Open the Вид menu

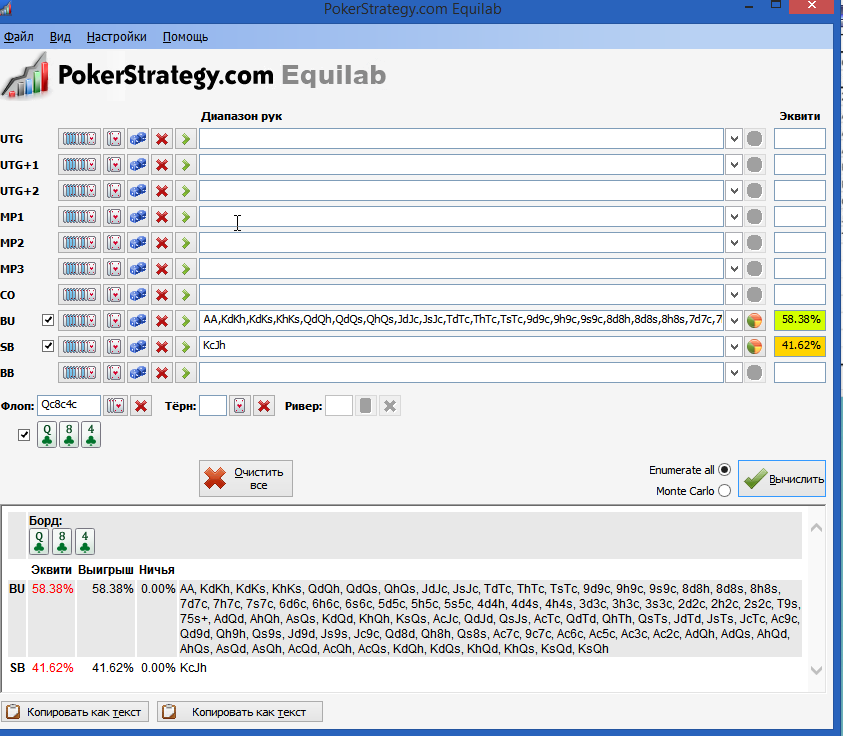coord(60,37)
